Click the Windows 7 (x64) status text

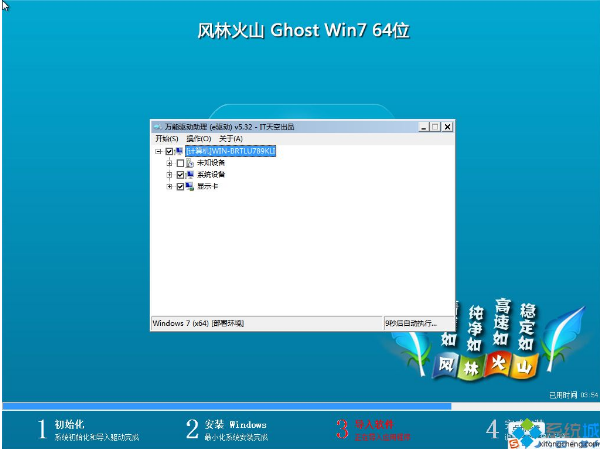(198, 323)
